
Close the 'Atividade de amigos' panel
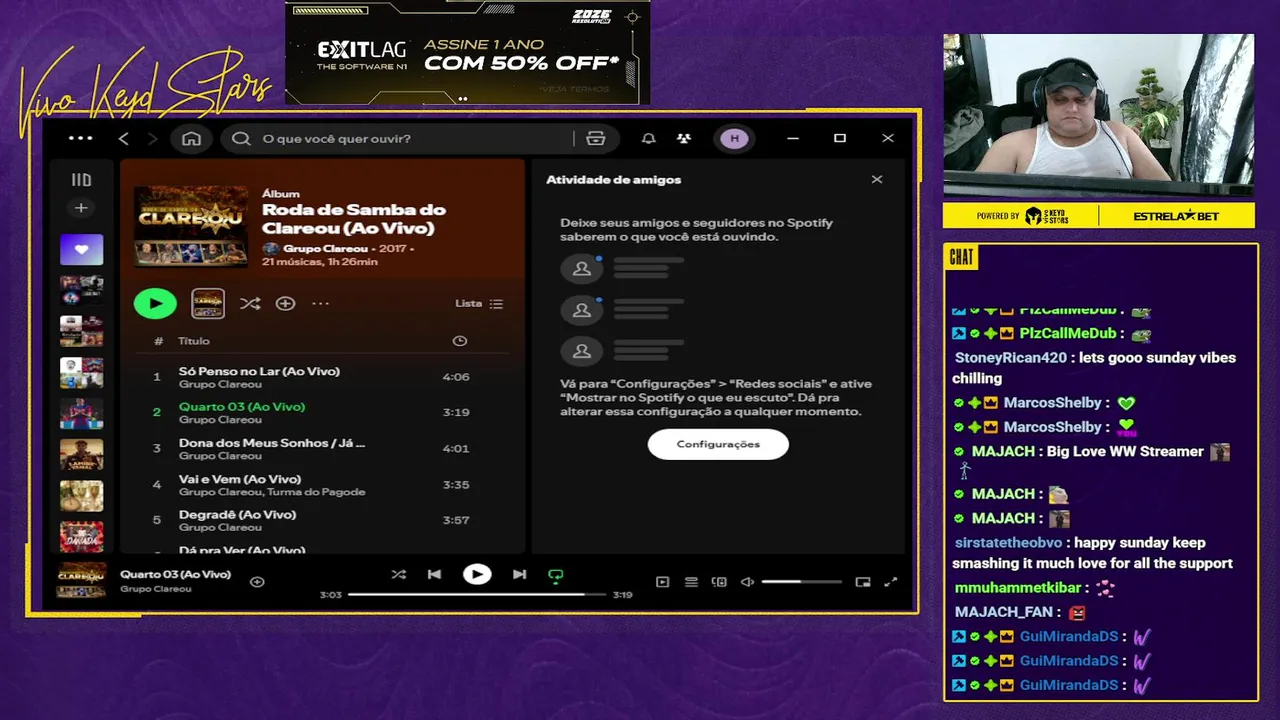coord(877,180)
